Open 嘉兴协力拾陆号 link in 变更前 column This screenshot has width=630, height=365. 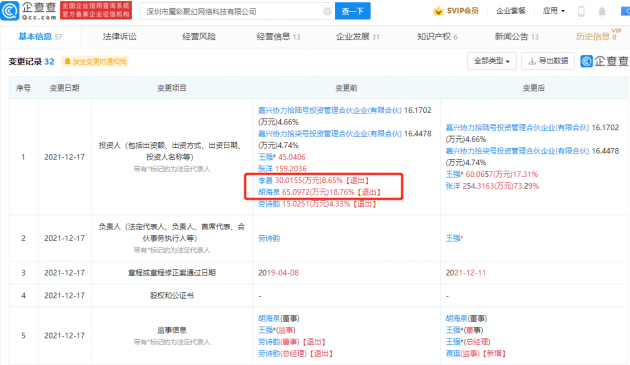pyautogui.click(x=329, y=110)
